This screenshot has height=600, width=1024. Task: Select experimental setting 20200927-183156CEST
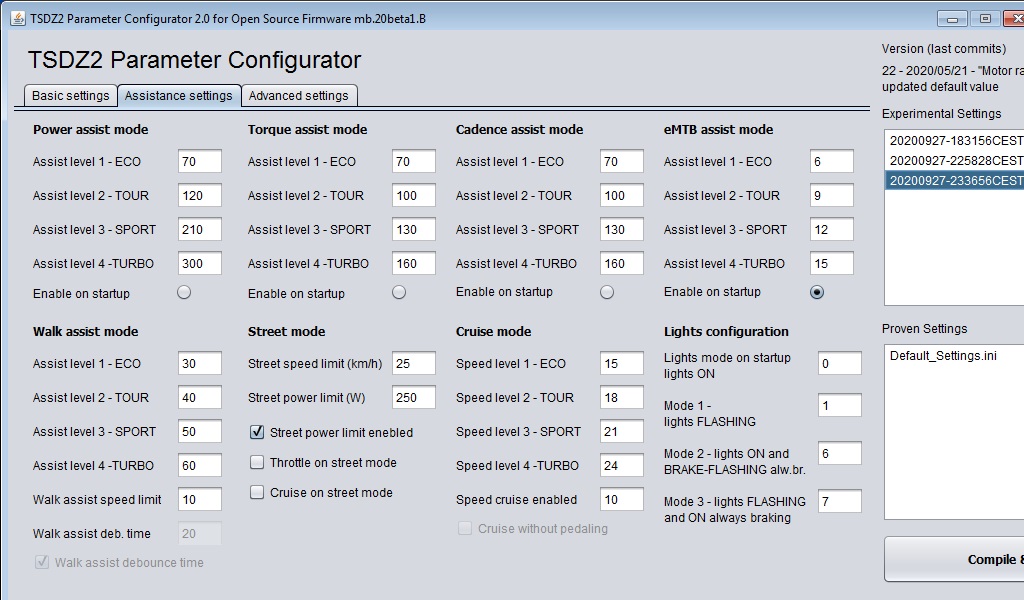955,140
